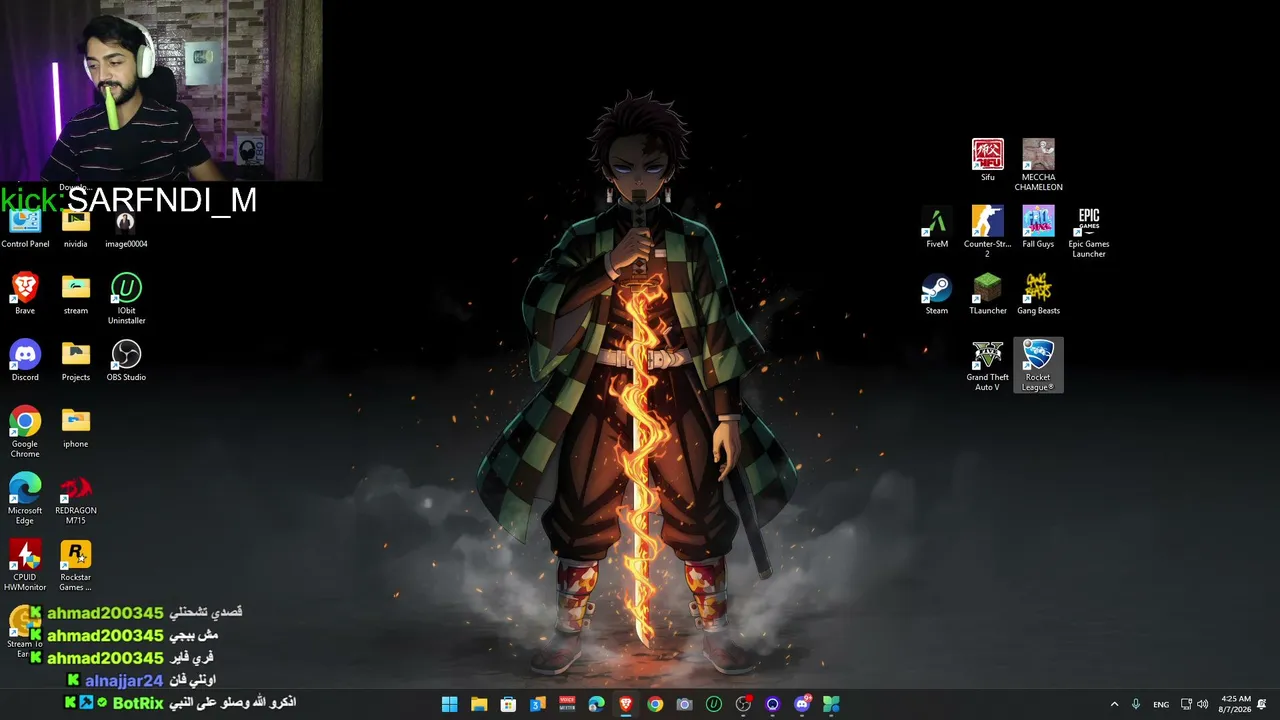Open the notification bell in system tray

1262,705
